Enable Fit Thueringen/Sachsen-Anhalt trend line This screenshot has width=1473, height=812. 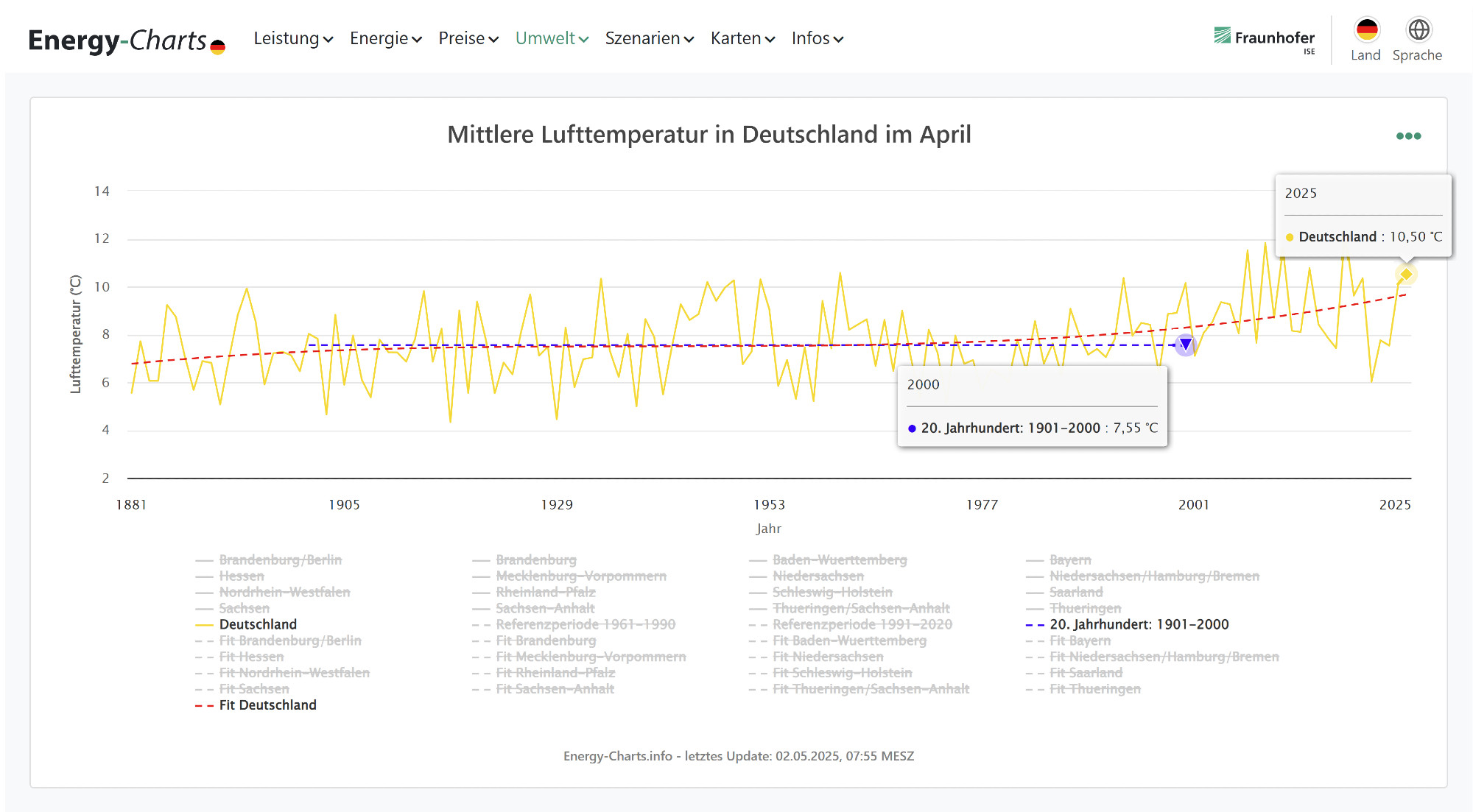tap(859, 689)
